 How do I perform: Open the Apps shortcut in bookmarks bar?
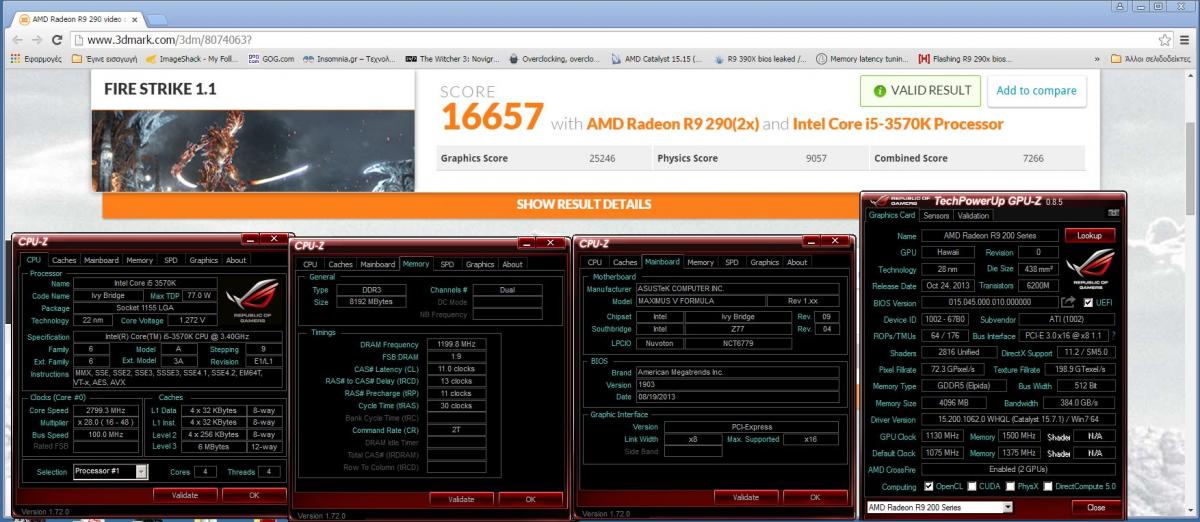36,59
